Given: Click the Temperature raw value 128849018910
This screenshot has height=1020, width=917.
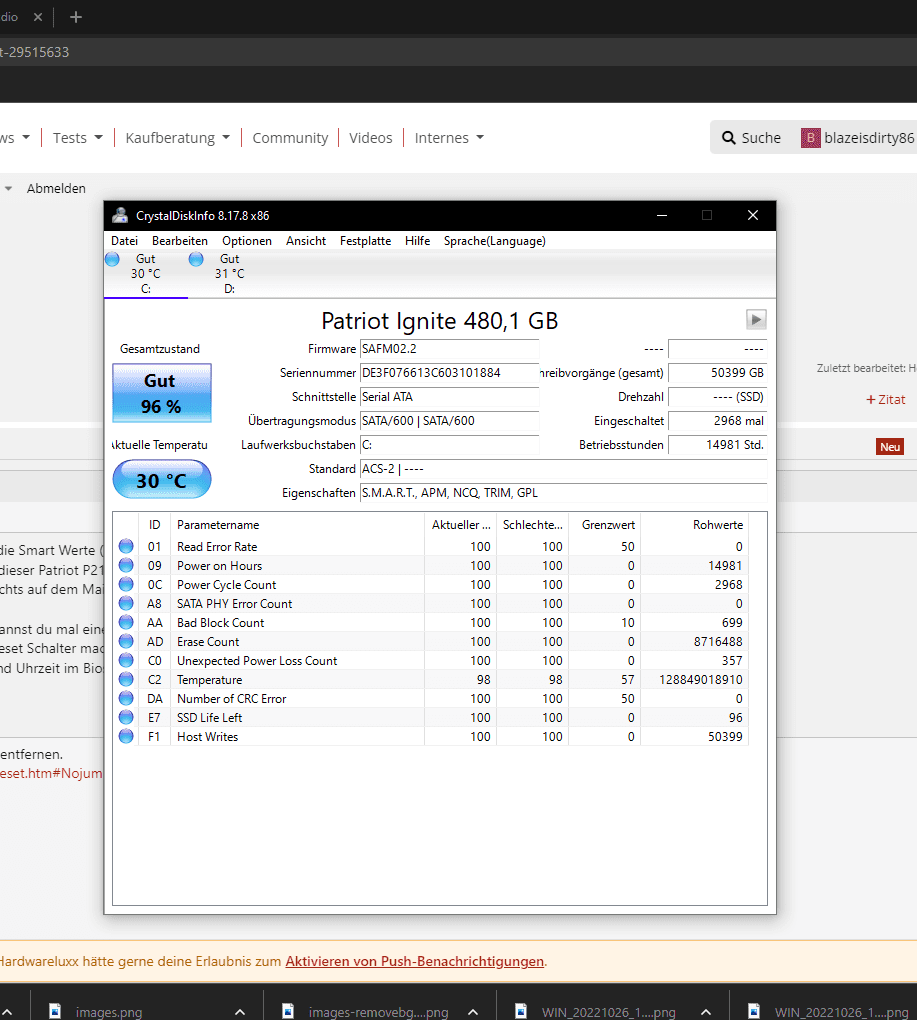Looking at the screenshot, I should (x=700, y=679).
